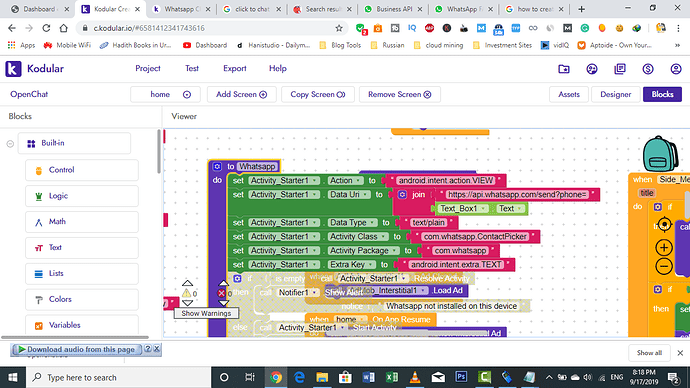Image resolution: width=690 pixels, height=388 pixels.
Task: Go to previous warning with up arrow
Action: tap(187, 283)
